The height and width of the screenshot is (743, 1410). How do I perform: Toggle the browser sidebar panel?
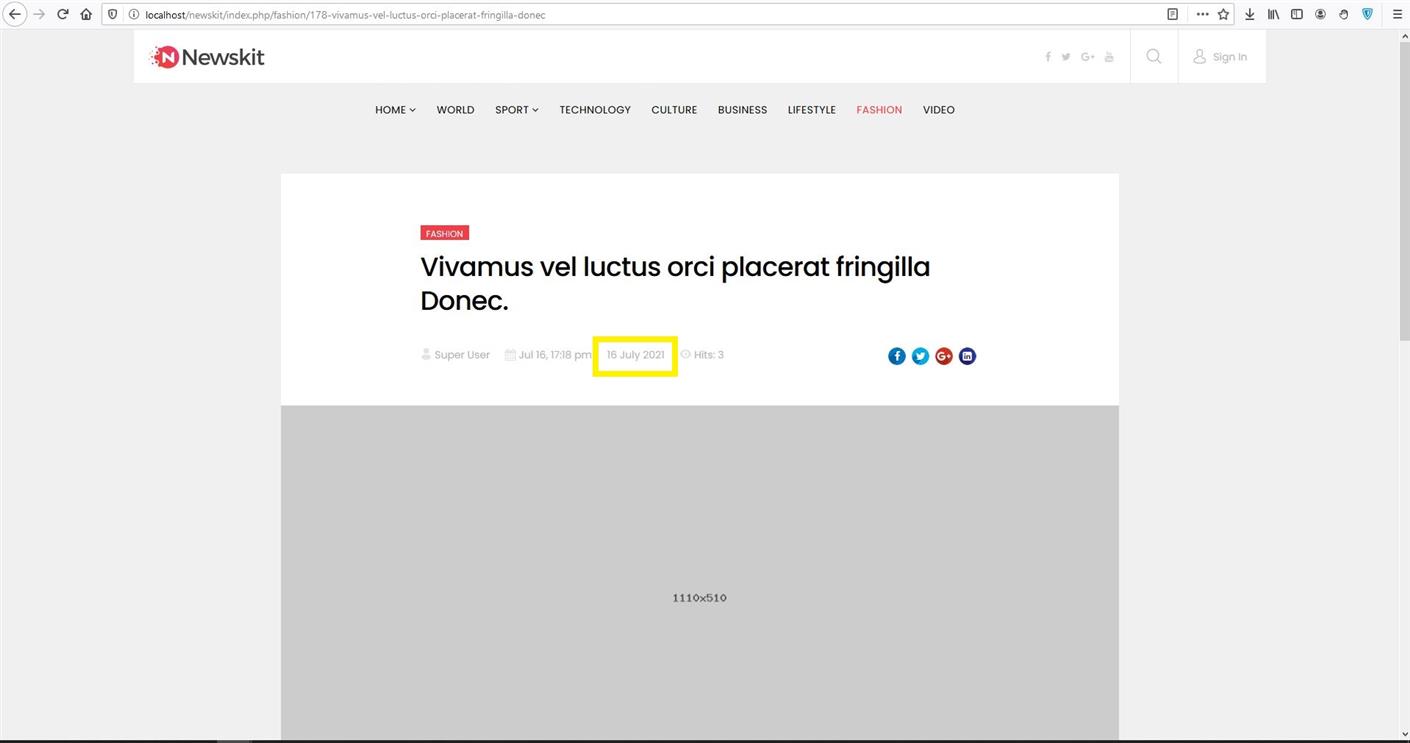1297,14
